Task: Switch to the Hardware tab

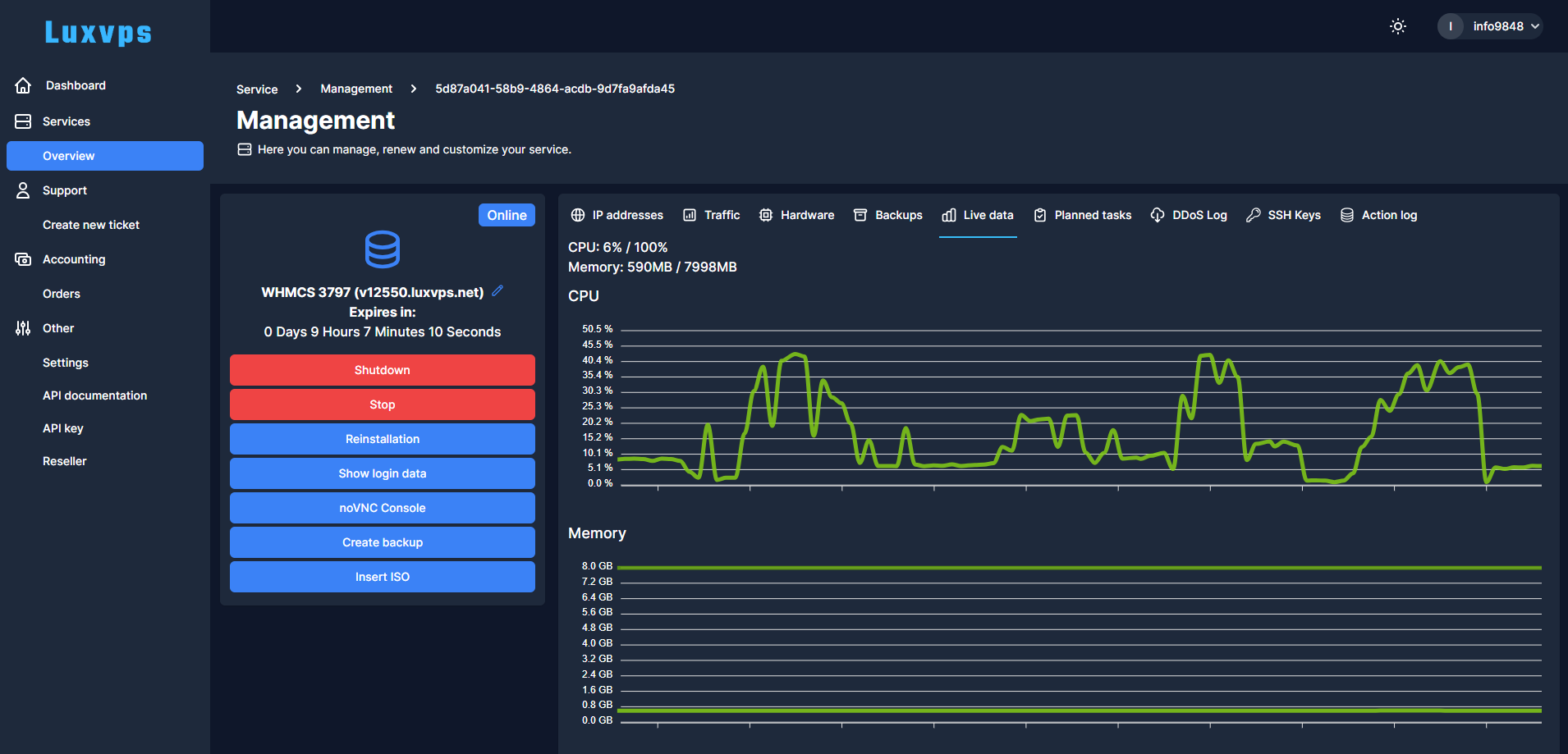Action: click(x=796, y=215)
